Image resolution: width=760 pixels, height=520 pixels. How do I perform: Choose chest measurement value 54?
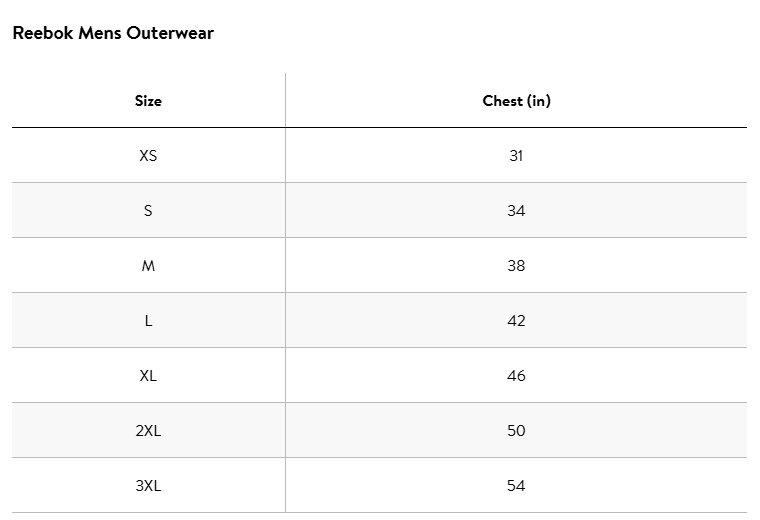516,486
